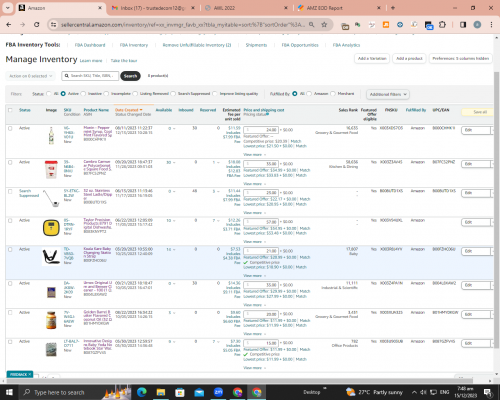The height and width of the screenshot is (400, 500).
Task: Open the Windows Start menu
Action: pyautogui.click(x=9, y=392)
